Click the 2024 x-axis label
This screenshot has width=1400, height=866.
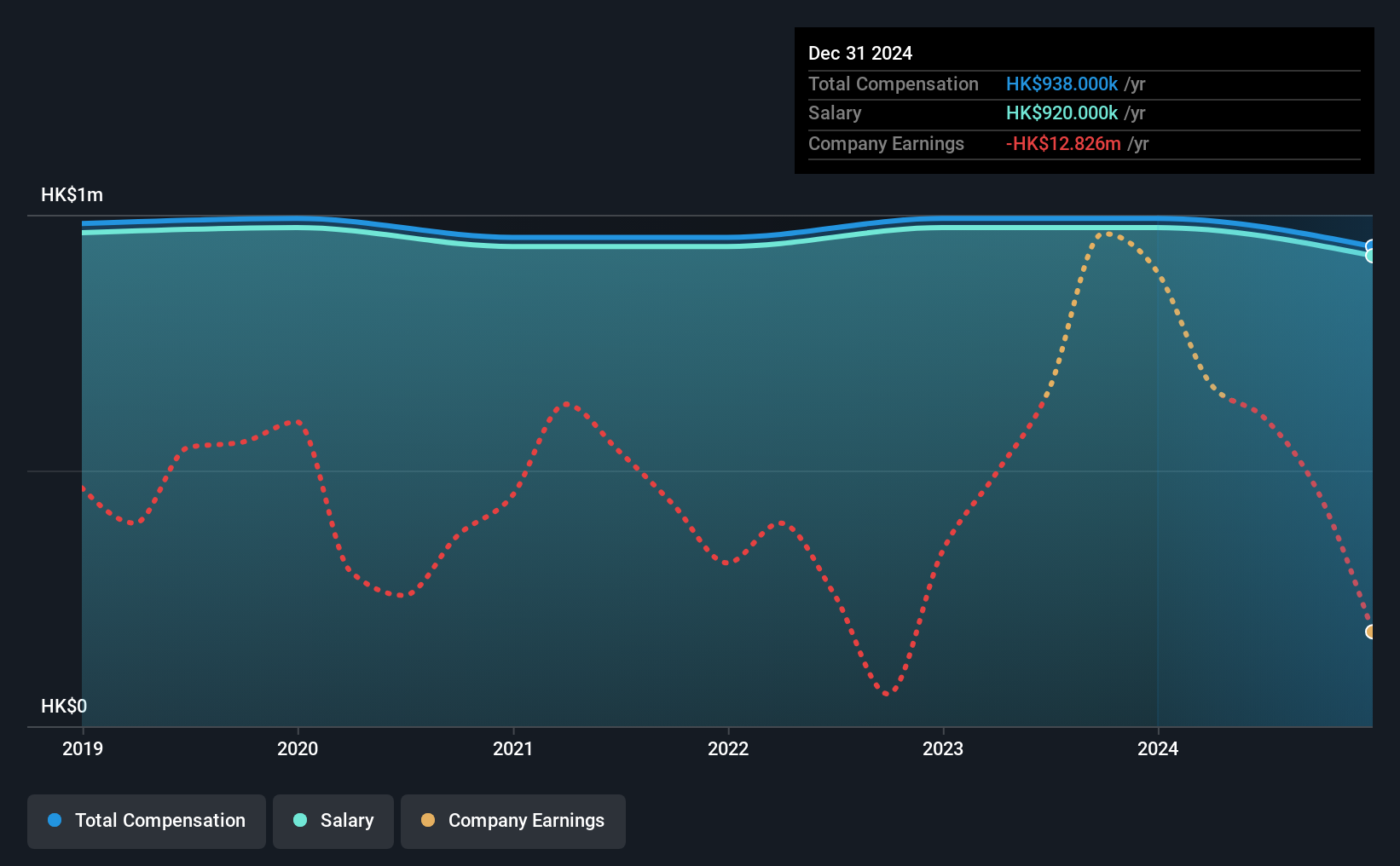tap(1158, 748)
